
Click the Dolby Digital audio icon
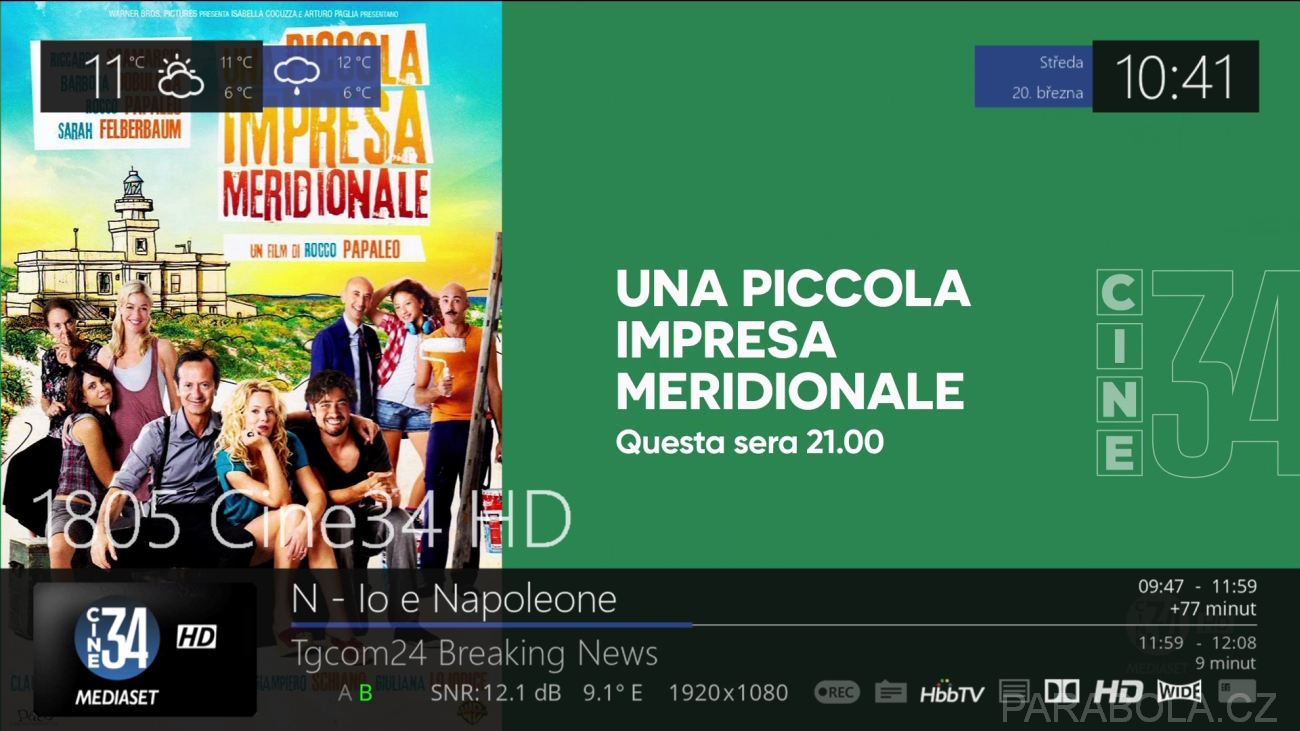1062,691
